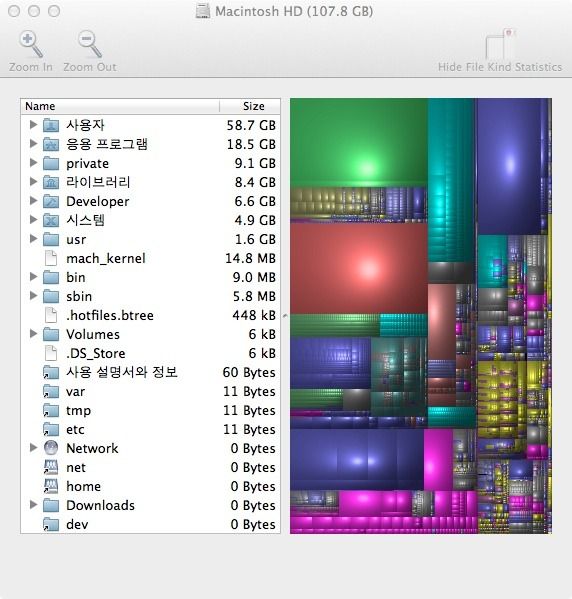The image size is (572, 599).
Task: Click the 58.7 GB size value
Action: click(x=251, y=125)
